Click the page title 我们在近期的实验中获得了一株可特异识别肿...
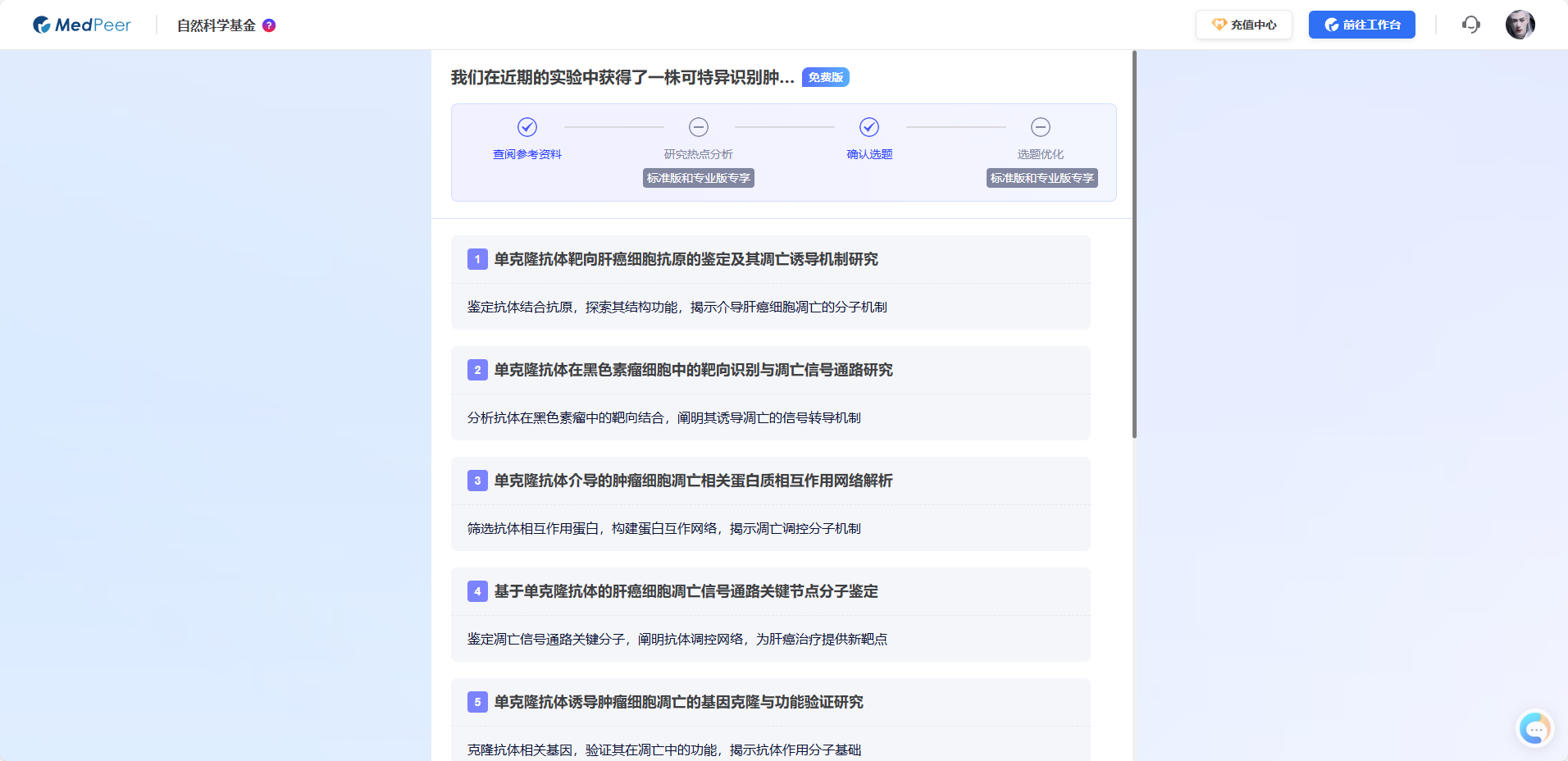Image resolution: width=1568 pixels, height=761 pixels. point(622,77)
